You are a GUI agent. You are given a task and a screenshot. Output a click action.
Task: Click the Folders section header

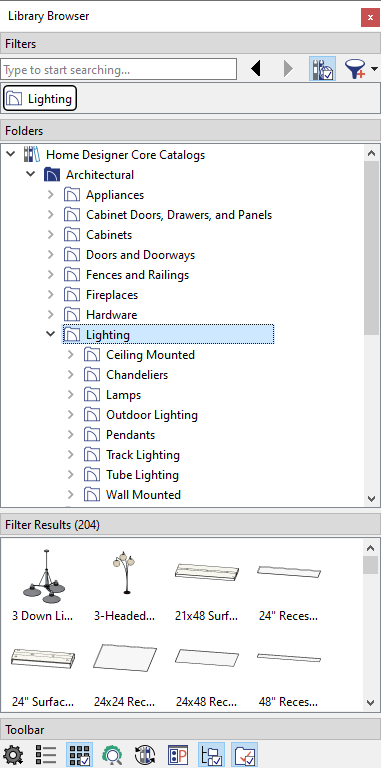190,131
